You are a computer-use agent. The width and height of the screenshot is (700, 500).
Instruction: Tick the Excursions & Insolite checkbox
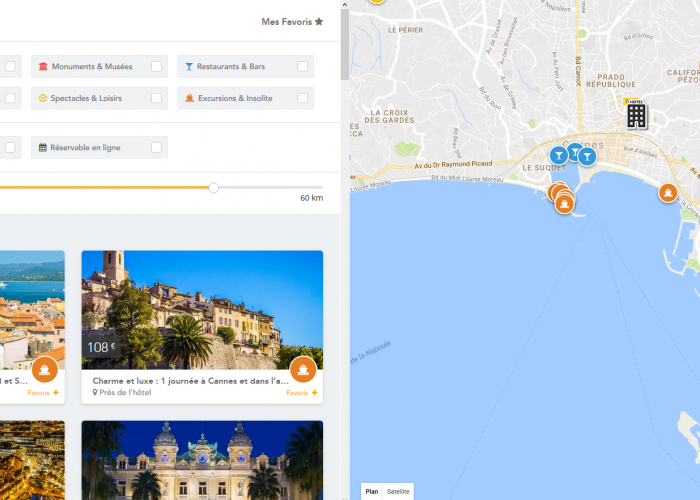click(x=302, y=98)
